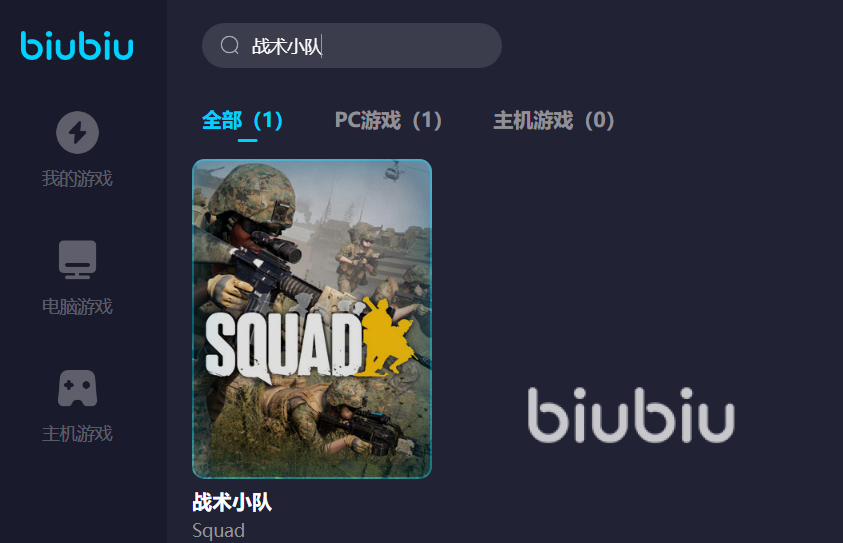Go to the 电脑游戏 sidebar label
The image size is (843, 543).
77,306
